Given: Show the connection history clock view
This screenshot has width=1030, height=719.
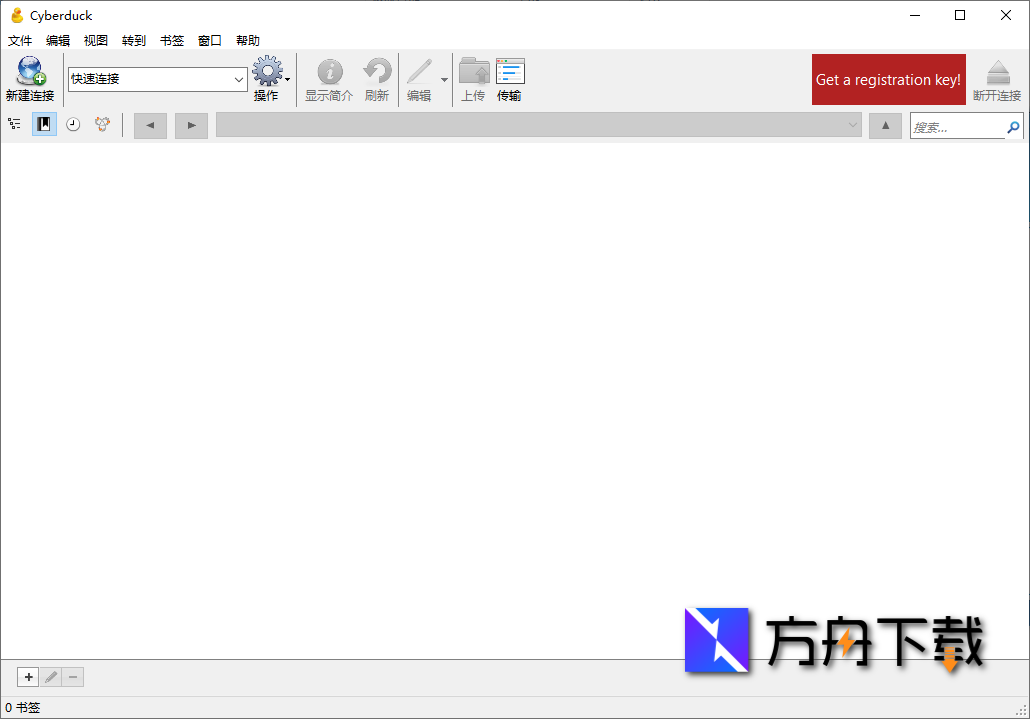Looking at the screenshot, I should coord(73,124).
